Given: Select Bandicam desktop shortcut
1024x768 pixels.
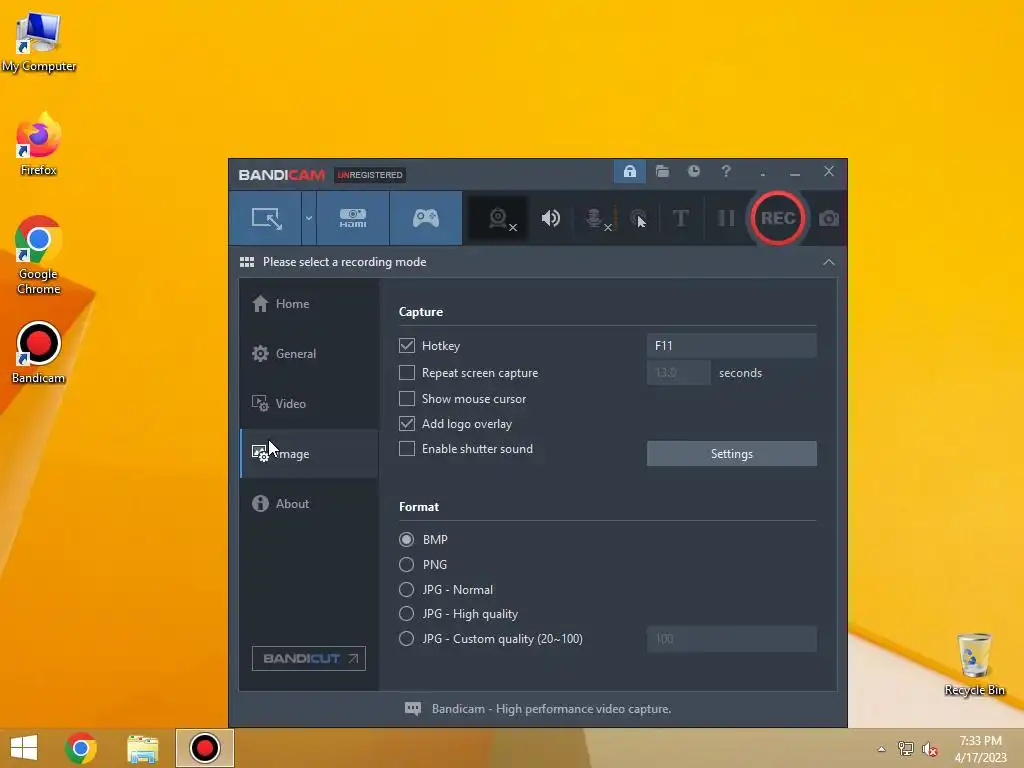Looking at the screenshot, I should click(39, 353).
